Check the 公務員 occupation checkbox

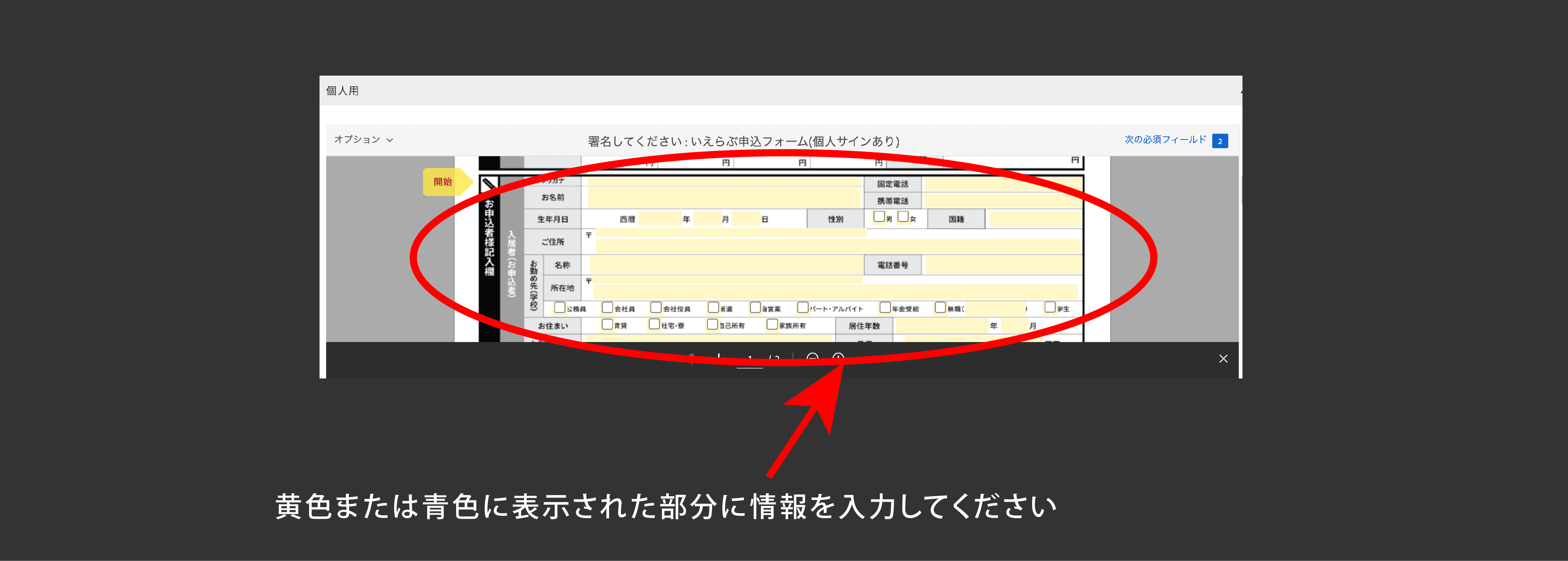559,308
